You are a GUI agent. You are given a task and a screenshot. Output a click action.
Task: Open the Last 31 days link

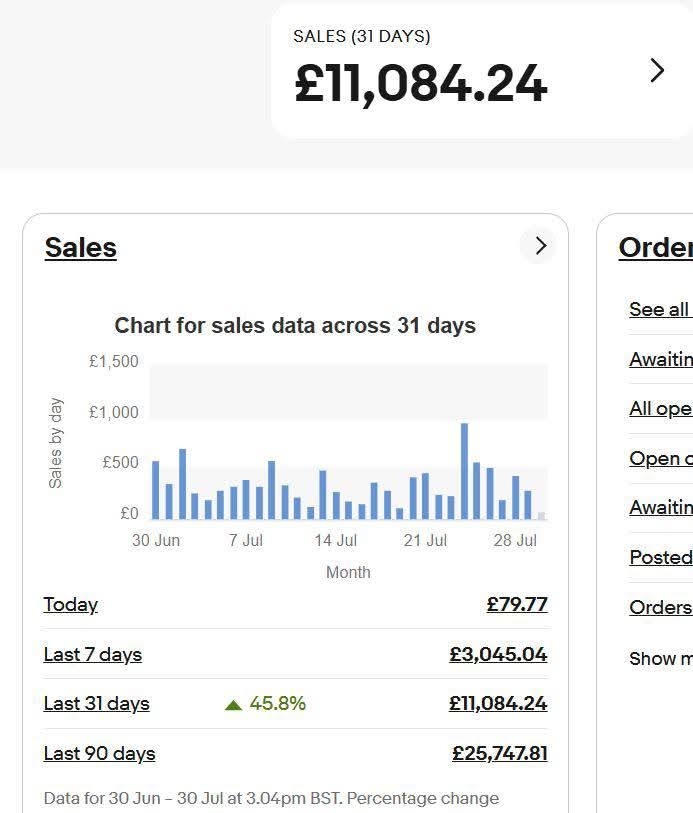tap(97, 704)
